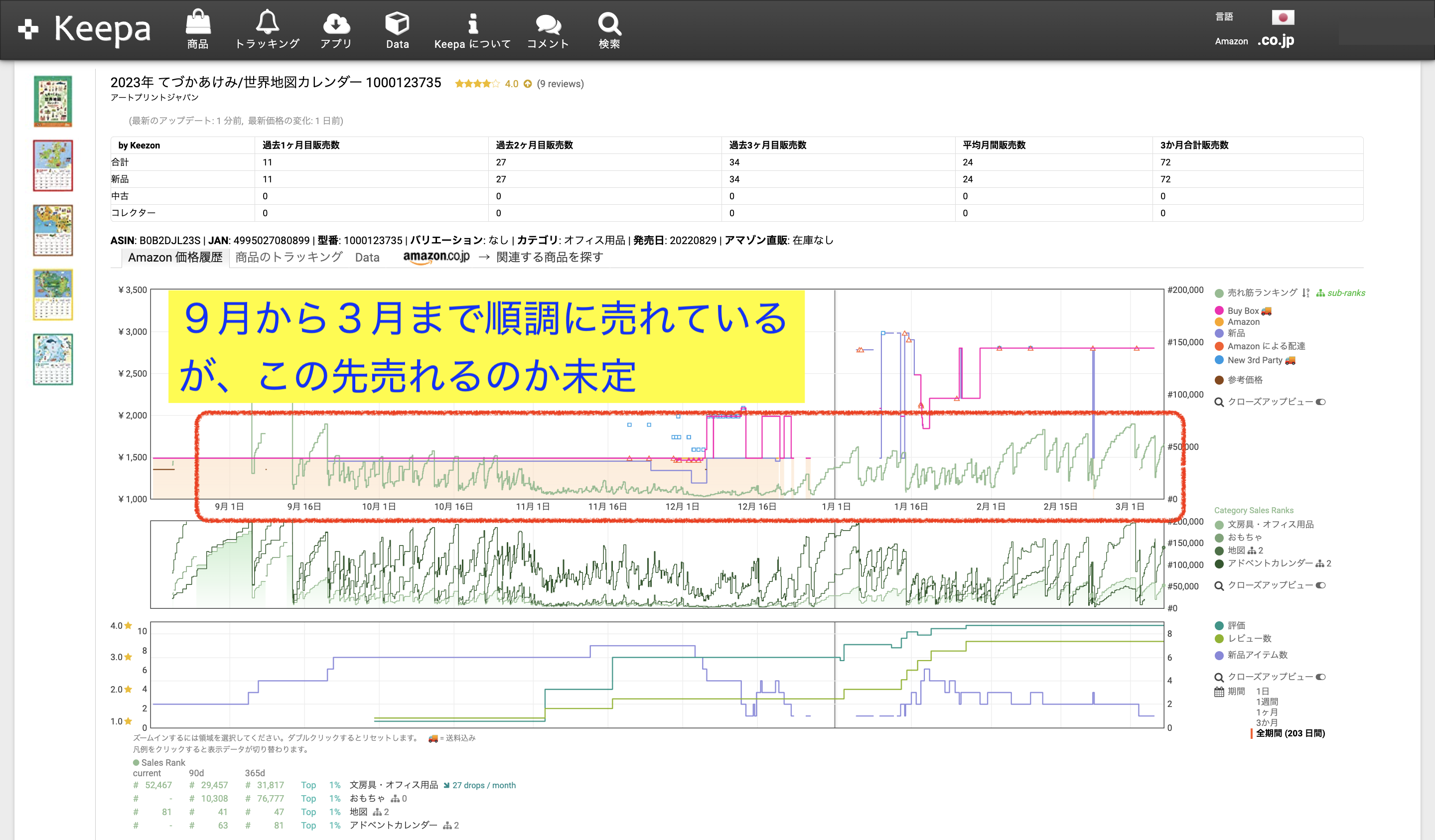Open the Amazon .co.jp domain selector
The height and width of the screenshot is (840, 1435).
pos(1276,41)
